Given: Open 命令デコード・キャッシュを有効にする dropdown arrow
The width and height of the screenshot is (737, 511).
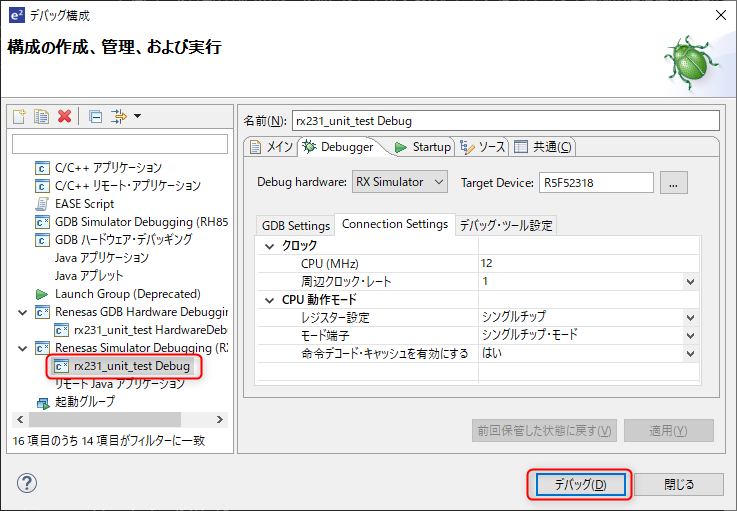Looking at the screenshot, I should (690, 354).
